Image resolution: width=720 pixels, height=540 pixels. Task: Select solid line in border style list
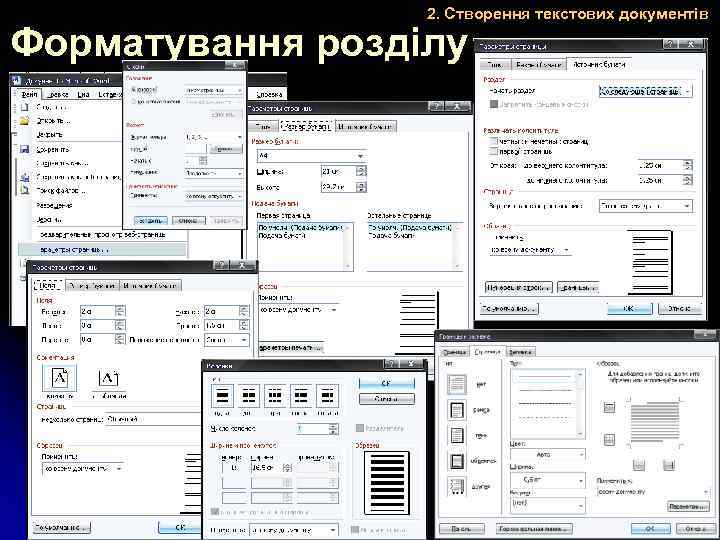pyautogui.click(x=545, y=377)
